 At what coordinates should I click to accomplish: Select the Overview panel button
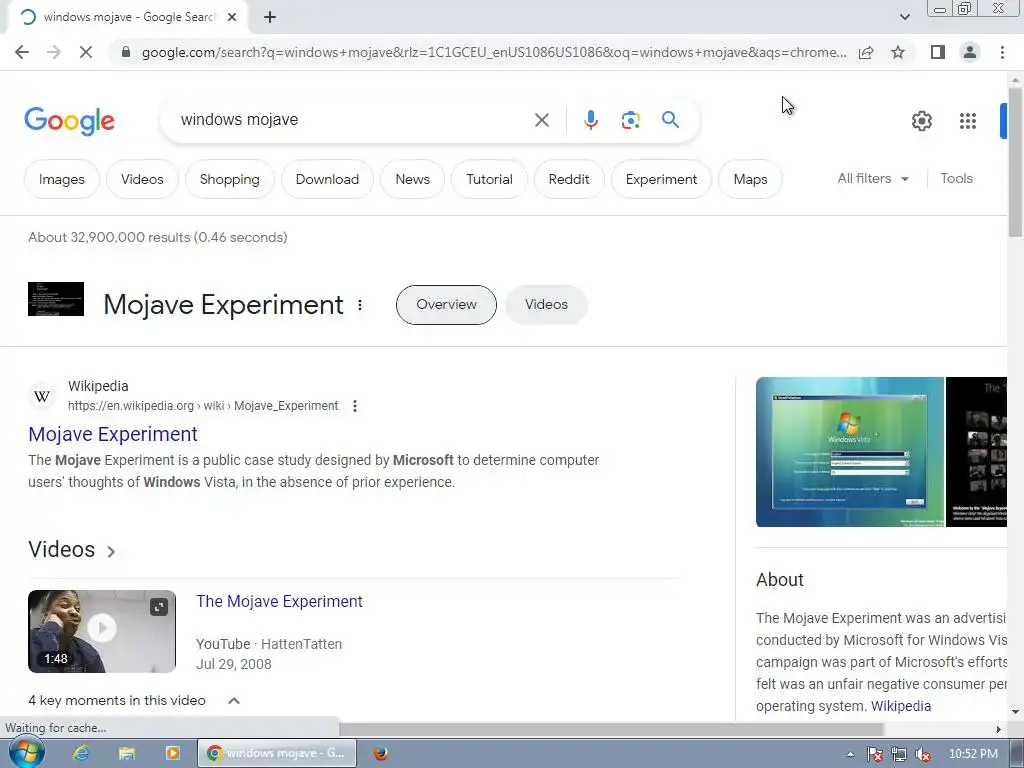pyautogui.click(x=446, y=304)
